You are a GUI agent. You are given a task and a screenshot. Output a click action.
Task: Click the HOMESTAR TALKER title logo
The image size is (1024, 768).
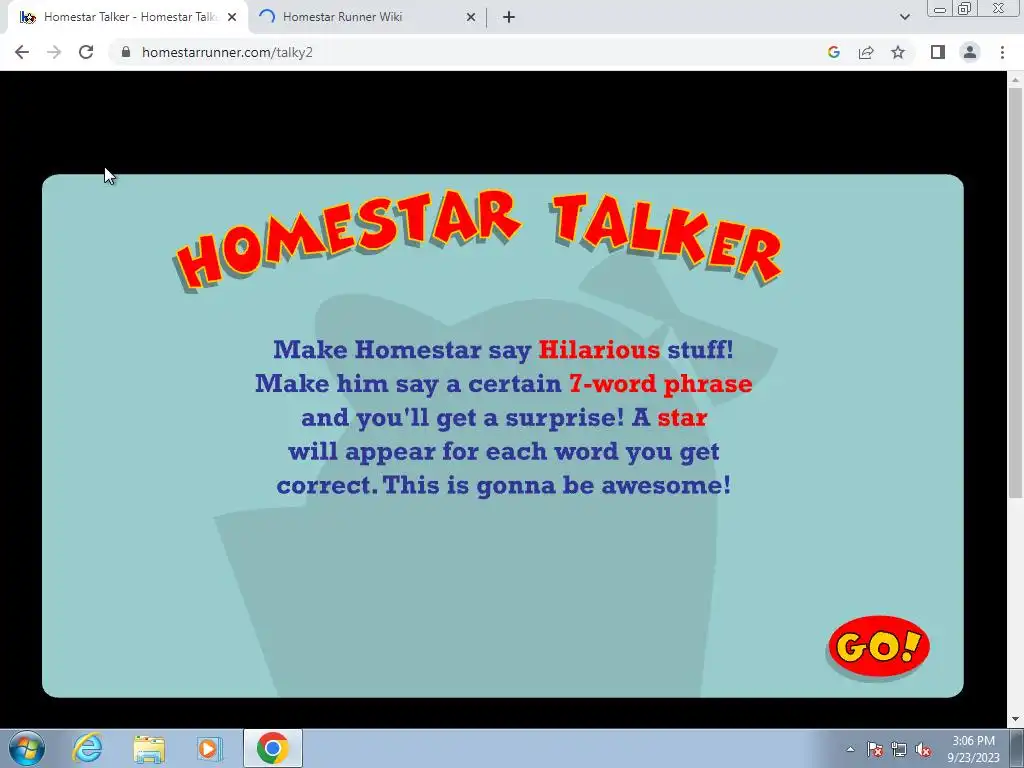point(477,239)
